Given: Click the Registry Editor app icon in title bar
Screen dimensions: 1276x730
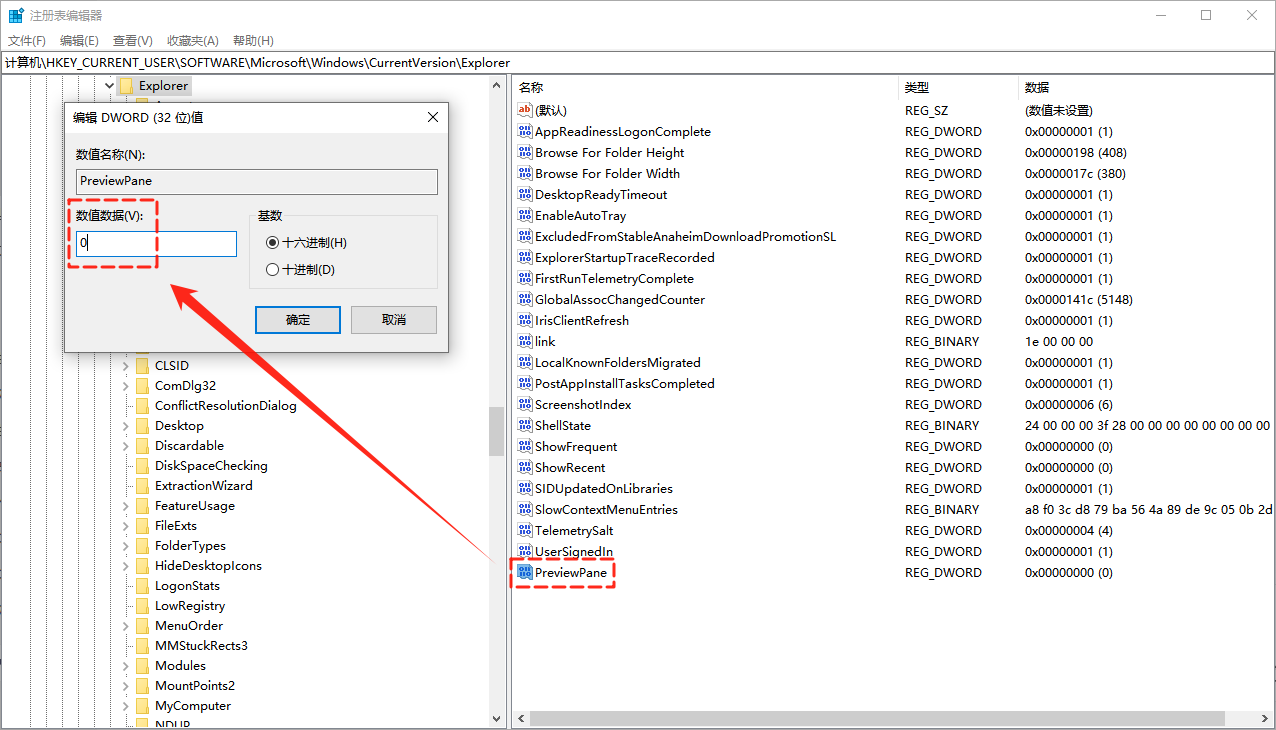Looking at the screenshot, I should pos(16,16).
